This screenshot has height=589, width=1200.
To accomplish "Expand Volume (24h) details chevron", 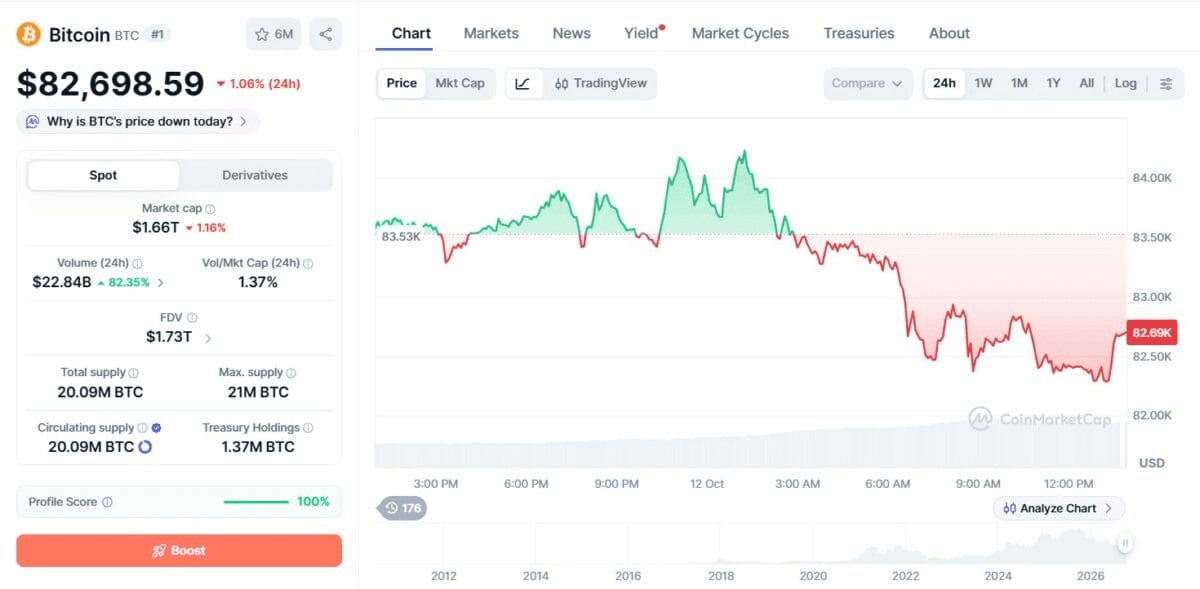I will pyautogui.click(x=161, y=283).
